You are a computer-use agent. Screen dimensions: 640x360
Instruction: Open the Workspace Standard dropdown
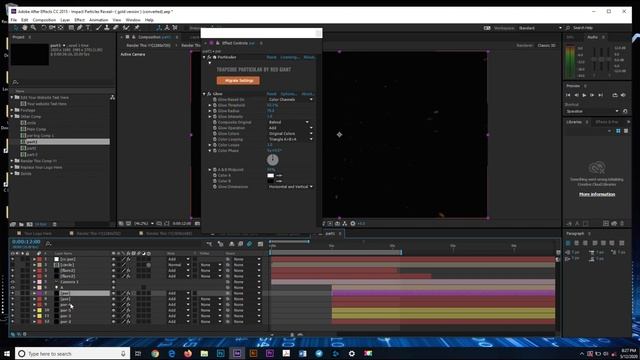click(x=540, y=28)
